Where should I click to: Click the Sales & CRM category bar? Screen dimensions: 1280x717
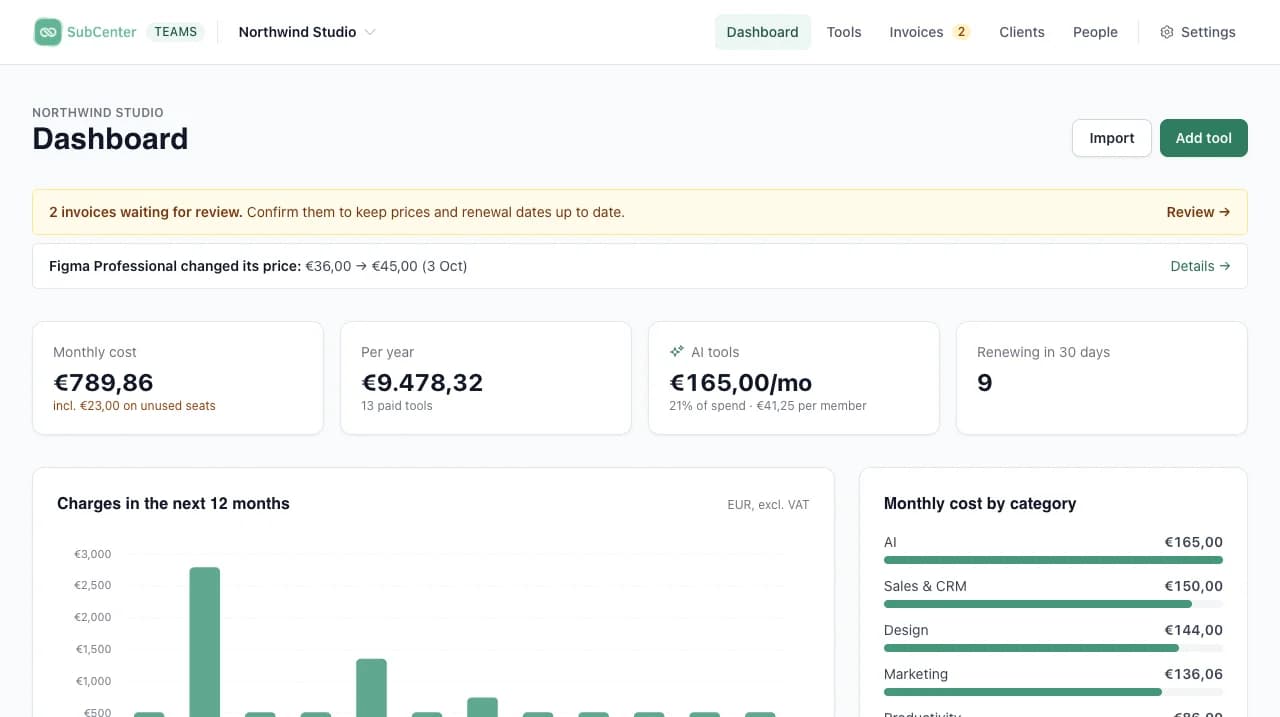point(1053,604)
